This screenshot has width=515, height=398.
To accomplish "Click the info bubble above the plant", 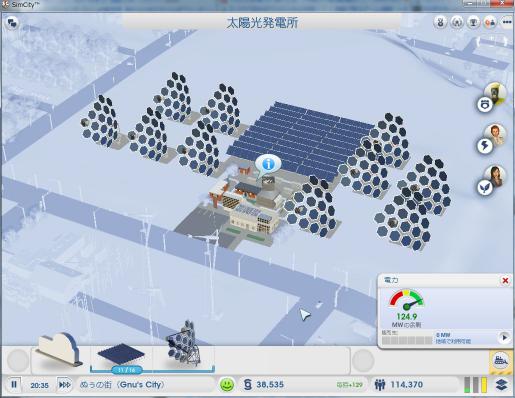I will pos(268,164).
